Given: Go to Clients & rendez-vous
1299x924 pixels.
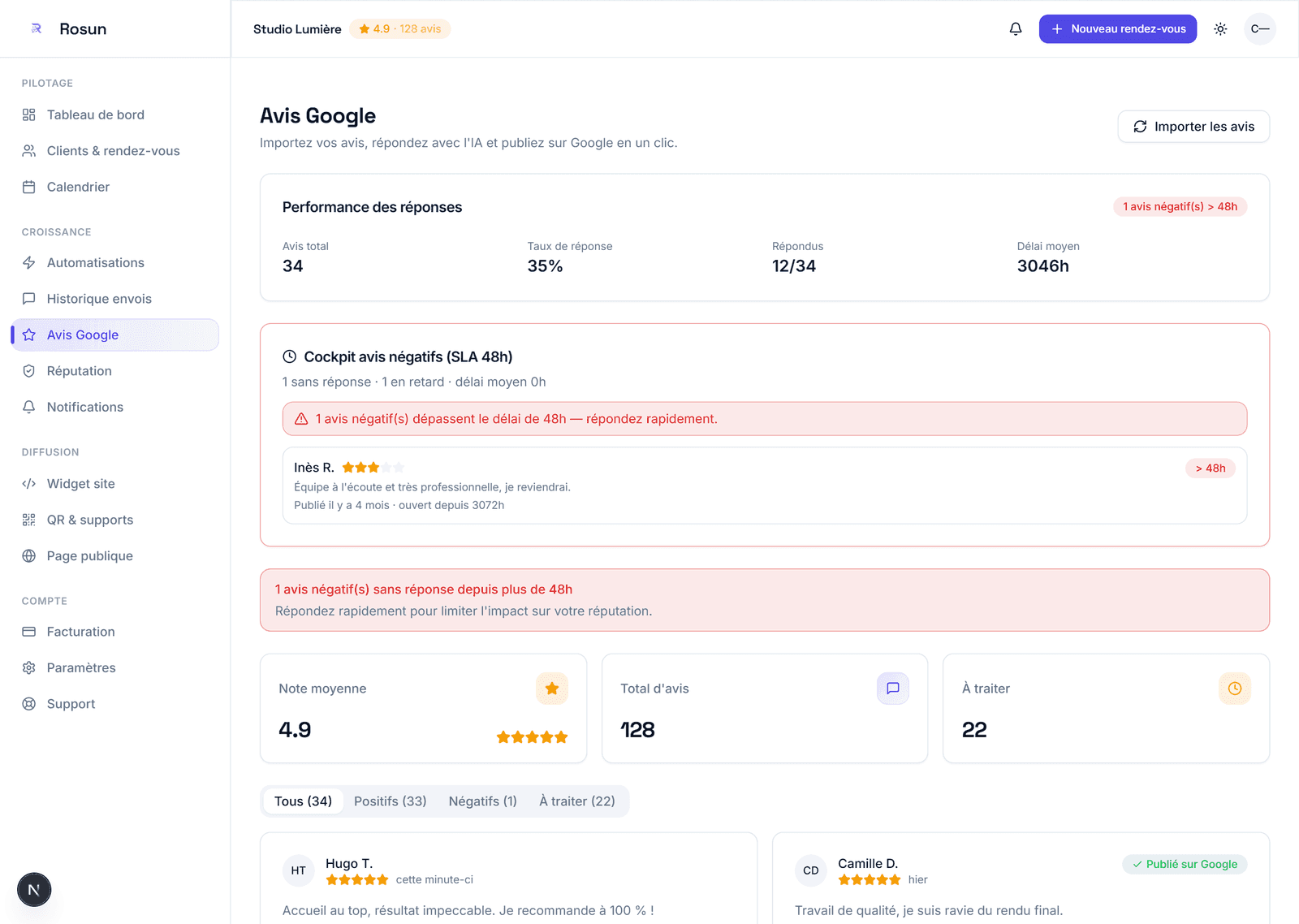Looking at the screenshot, I should coord(114,151).
